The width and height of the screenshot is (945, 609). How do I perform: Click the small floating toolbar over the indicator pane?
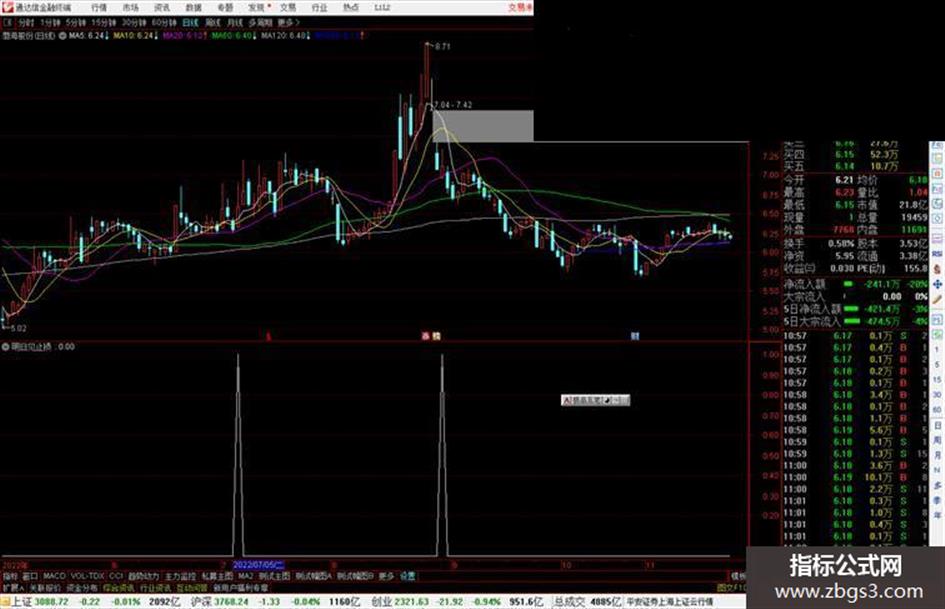point(595,400)
